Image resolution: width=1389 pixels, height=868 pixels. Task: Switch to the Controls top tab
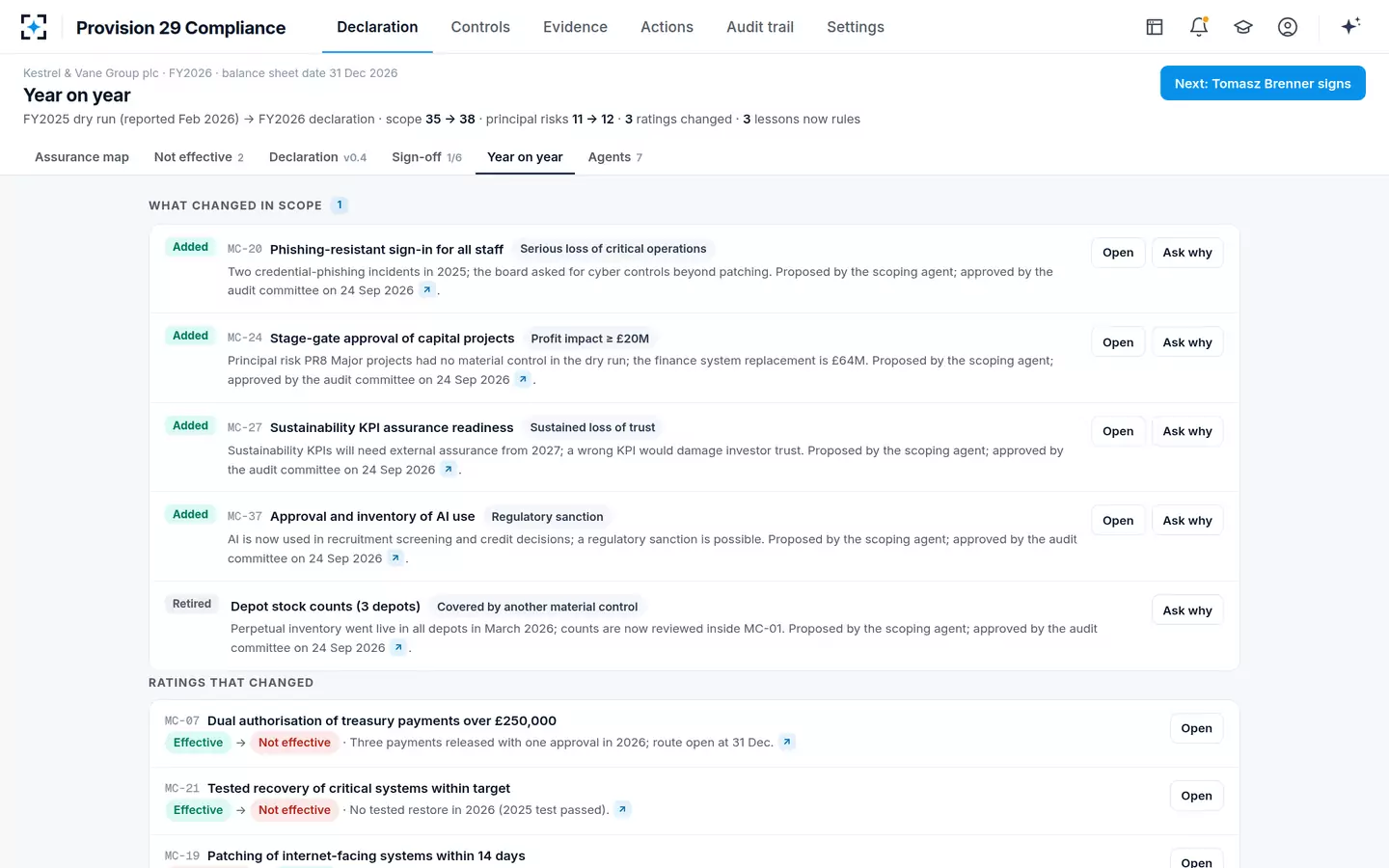pos(480,27)
